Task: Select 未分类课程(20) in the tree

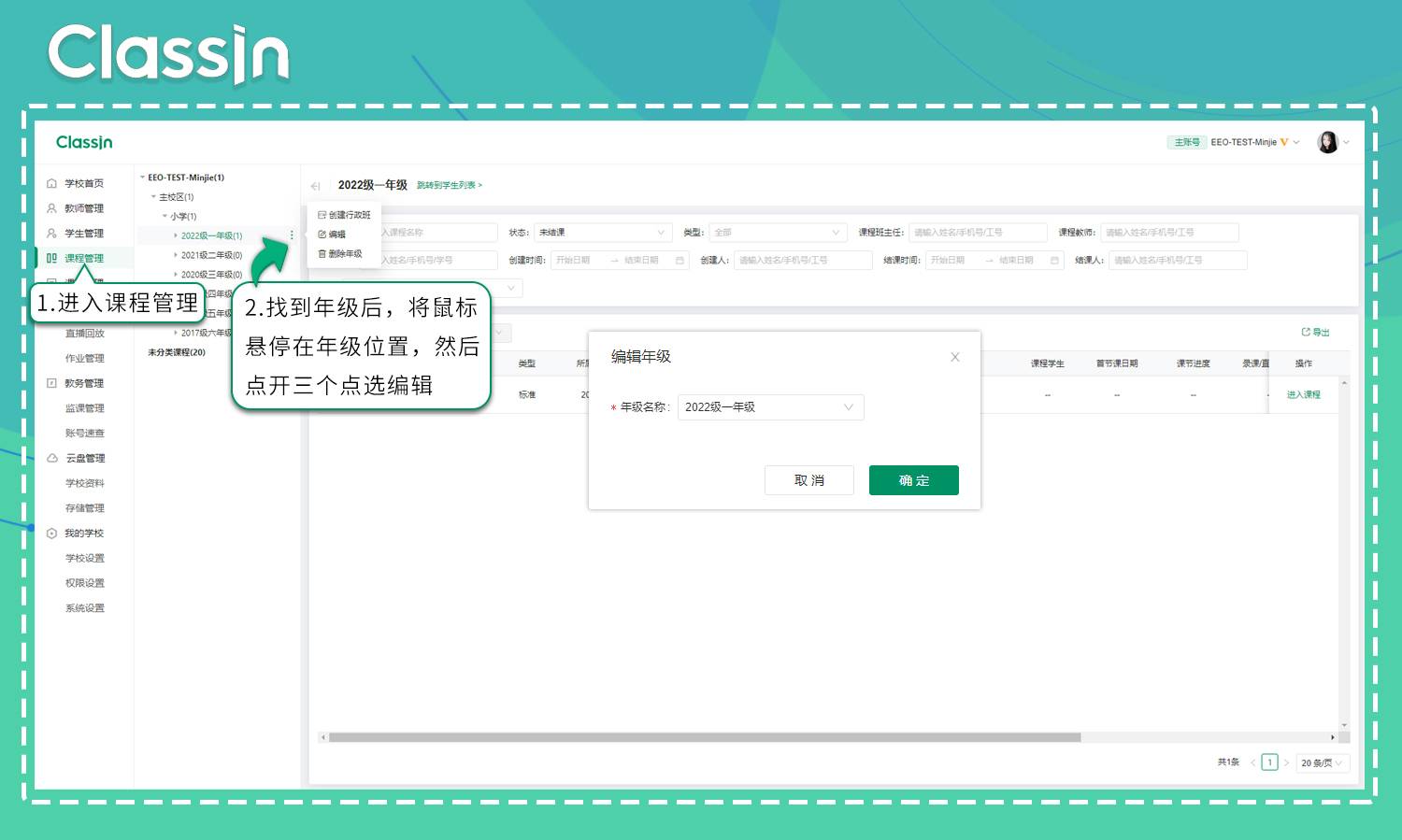Action: pos(177,352)
